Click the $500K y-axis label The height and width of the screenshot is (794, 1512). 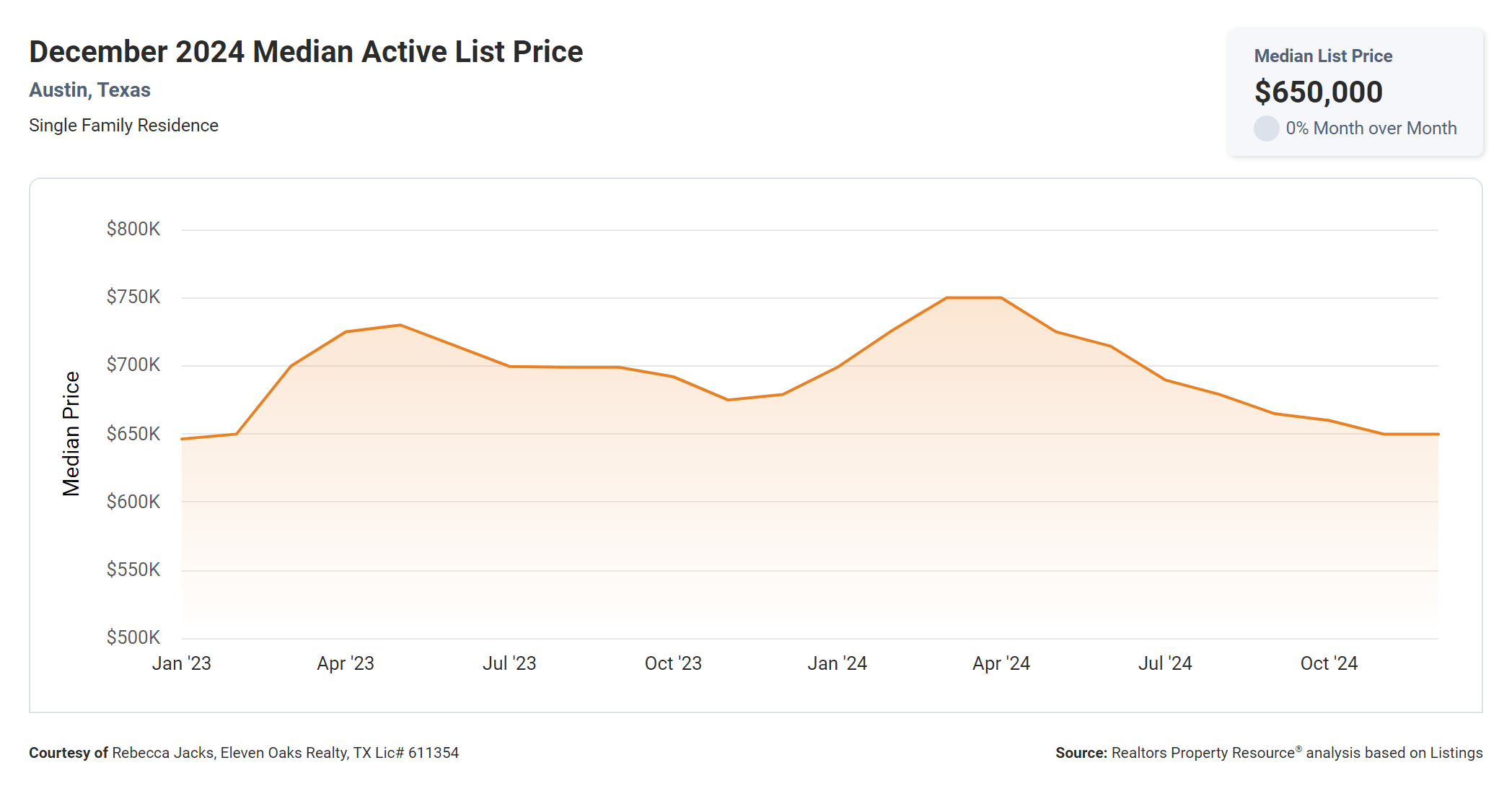(133, 637)
